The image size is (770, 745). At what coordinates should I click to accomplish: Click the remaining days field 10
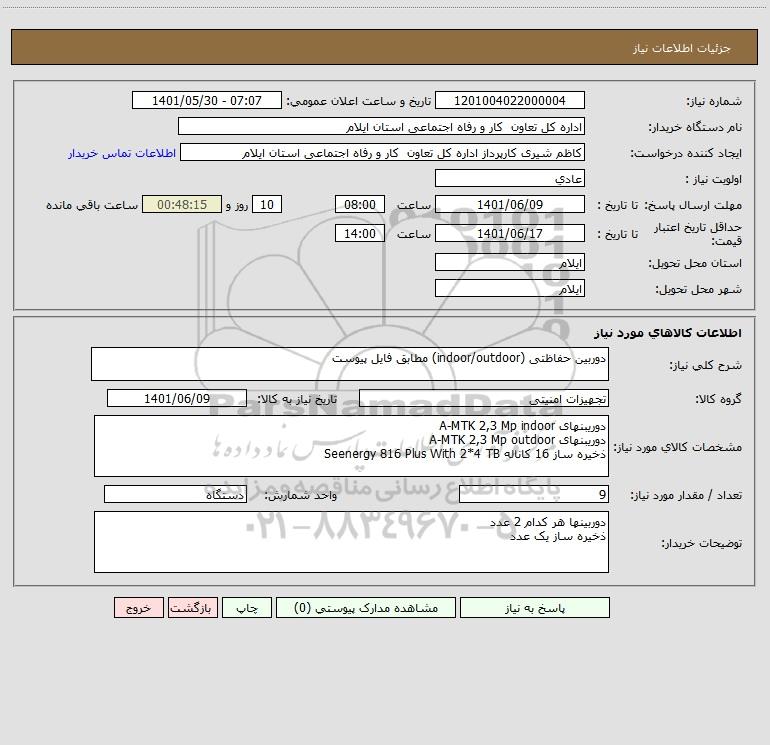pyautogui.click(x=267, y=204)
